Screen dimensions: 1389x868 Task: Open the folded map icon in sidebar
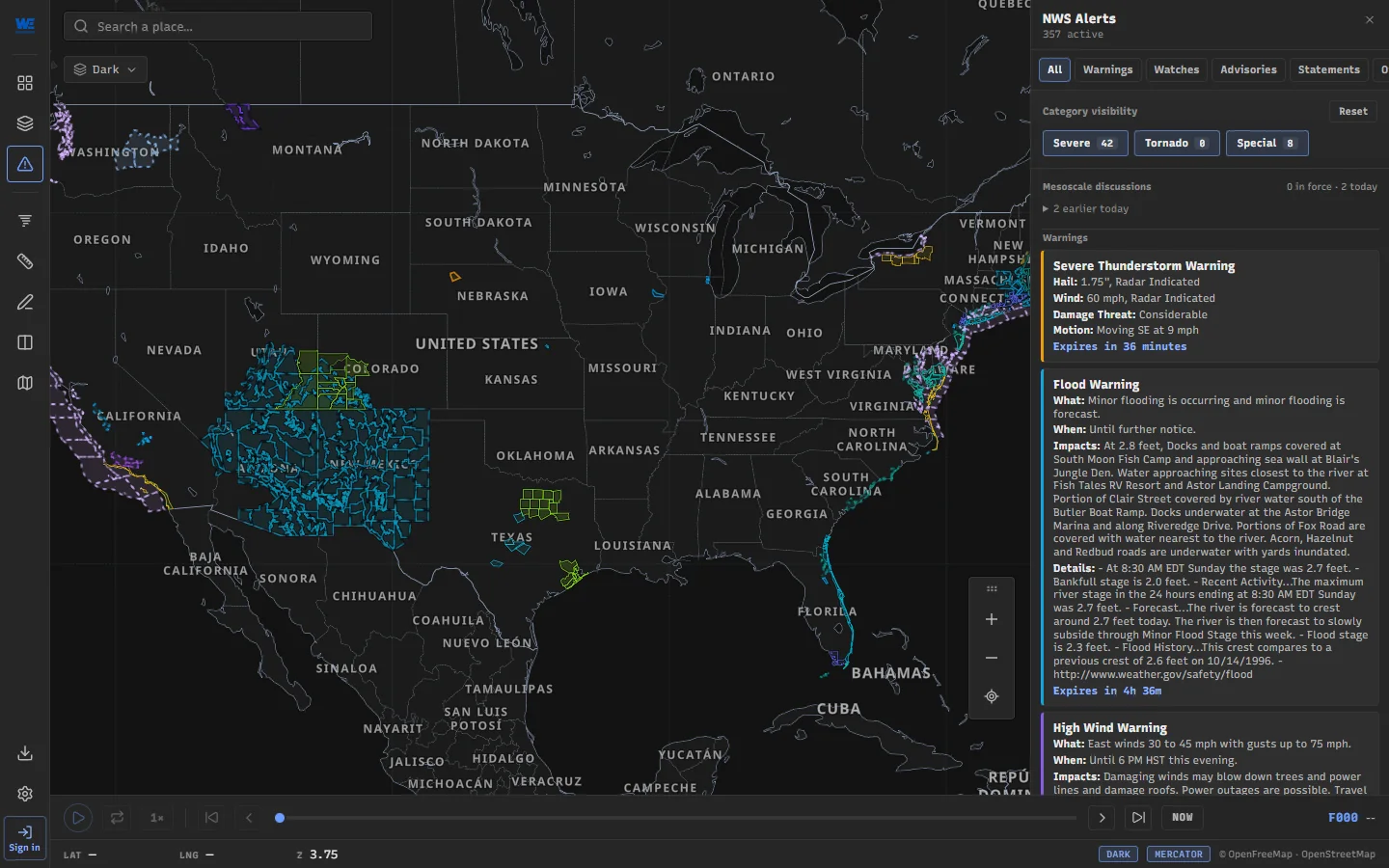coord(25,383)
